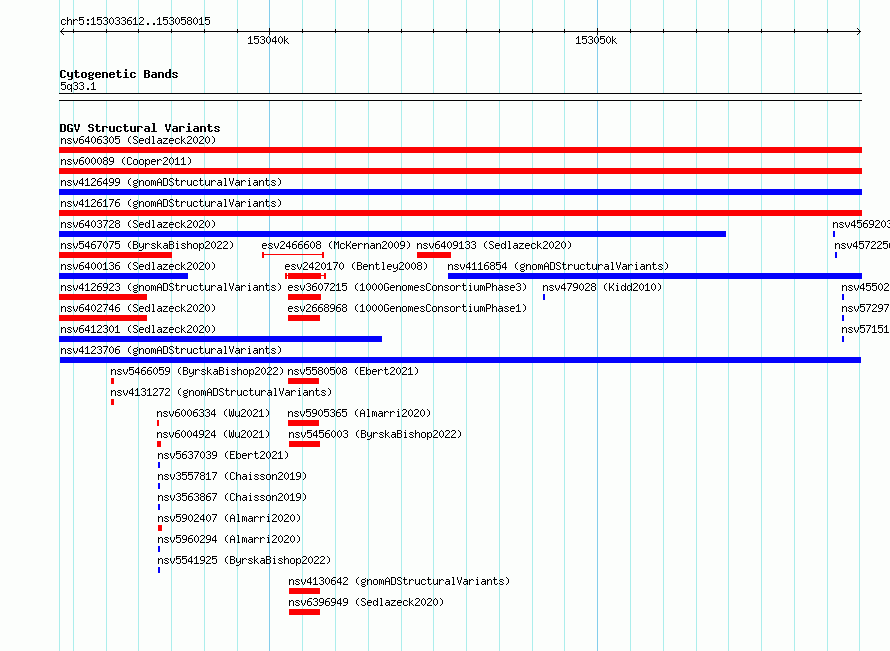
Task: Open nsv4123706 (gnomADStructuralVariants) label
Action: pos(171,350)
